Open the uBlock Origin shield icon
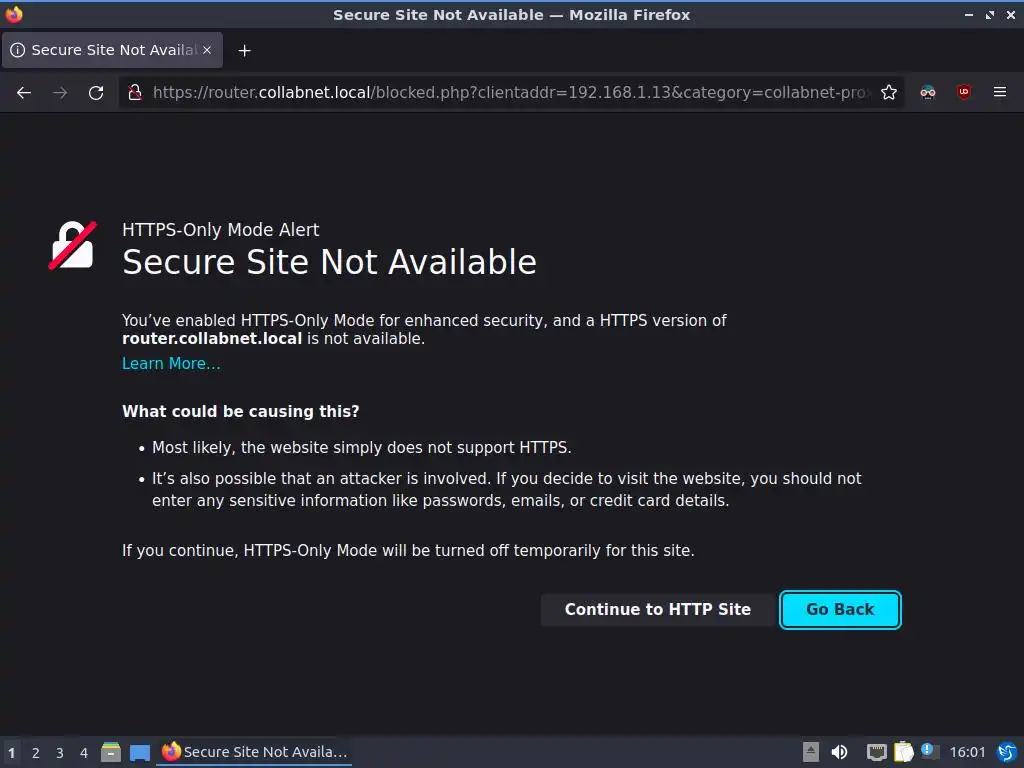This screenshot has width=1024, height=768. [x=964, y=93]
